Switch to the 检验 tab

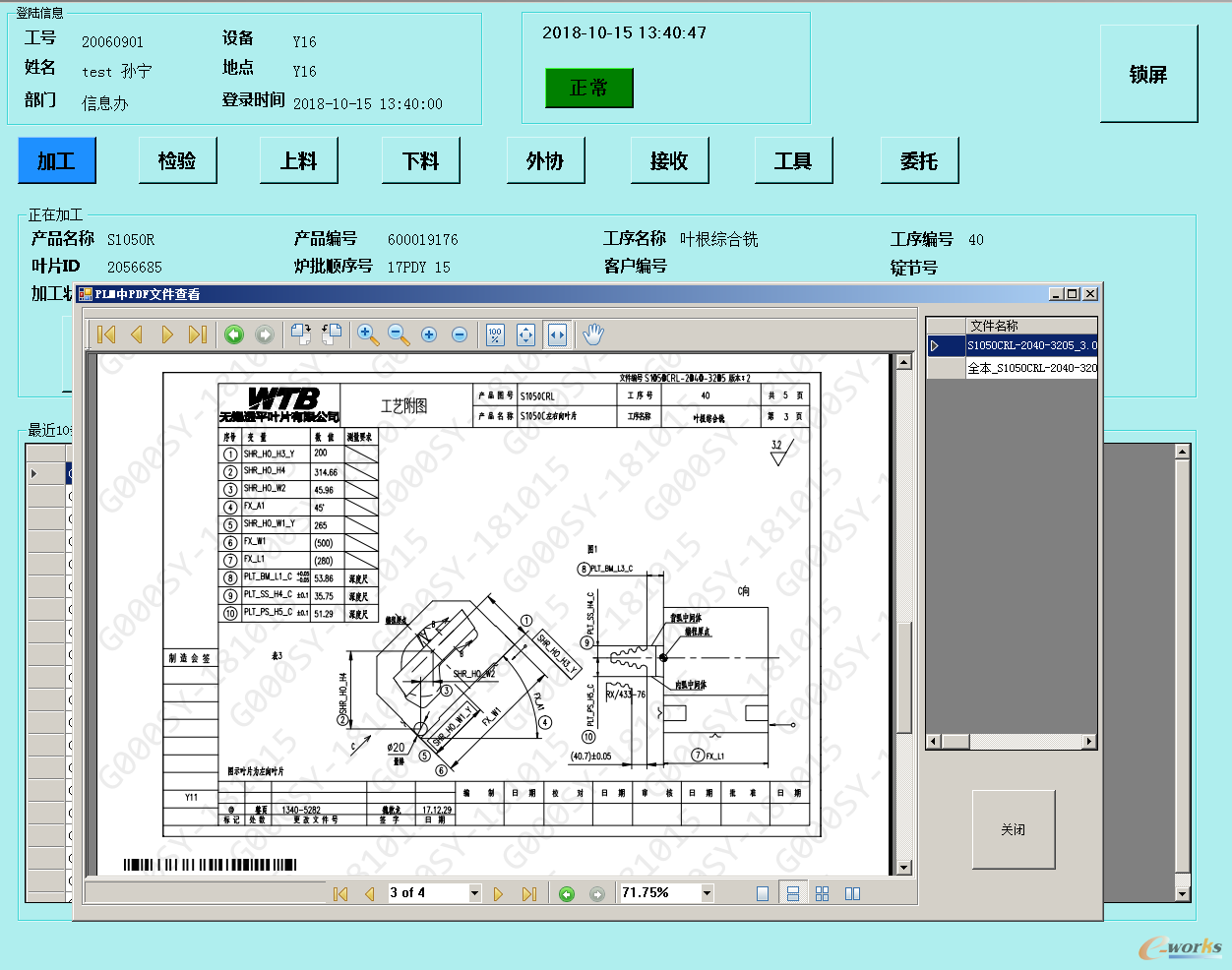177,160
